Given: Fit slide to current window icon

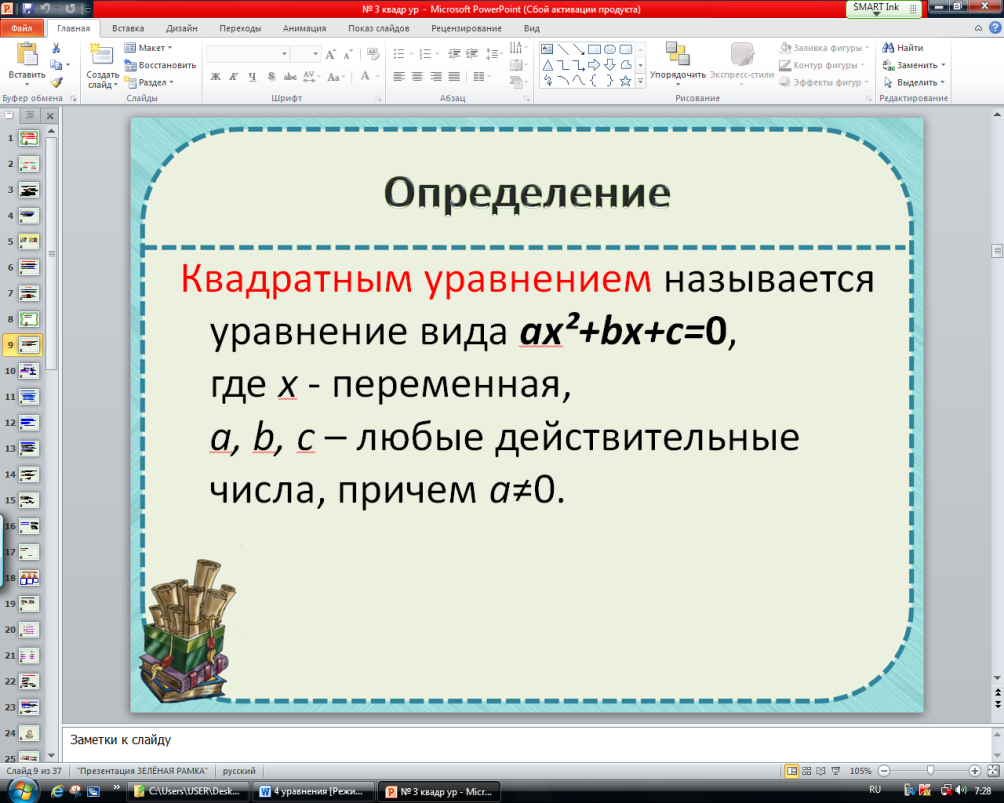Looking at the screenshot, I should (993, 771).
